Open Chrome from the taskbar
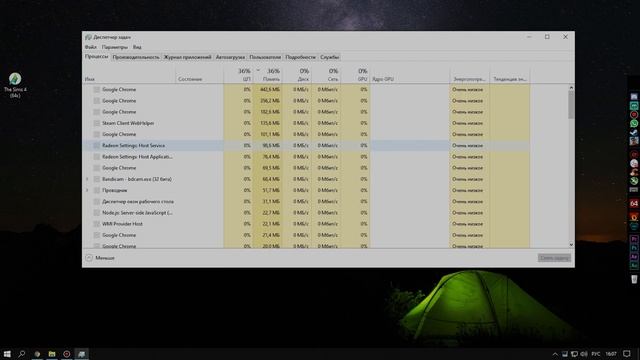 point(37,354)
